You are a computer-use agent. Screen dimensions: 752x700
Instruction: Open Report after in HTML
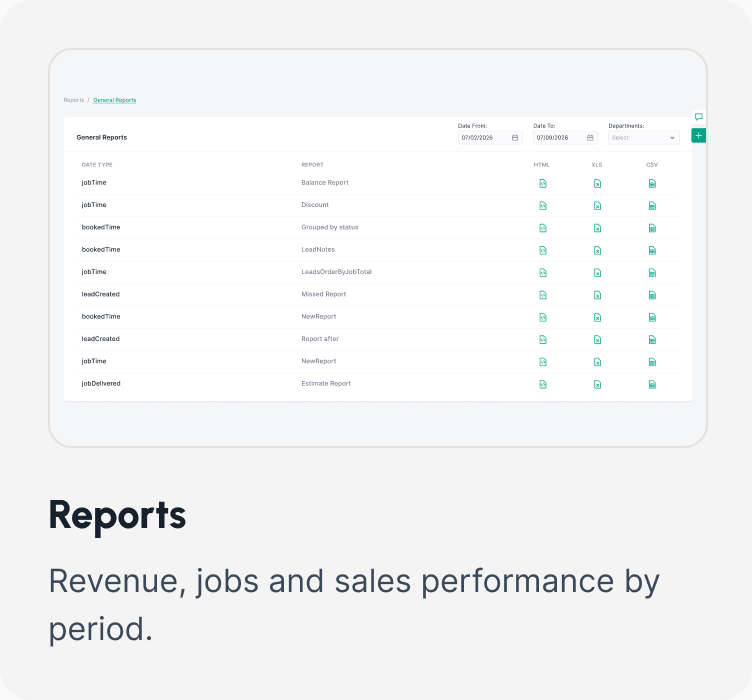point(543,339)
